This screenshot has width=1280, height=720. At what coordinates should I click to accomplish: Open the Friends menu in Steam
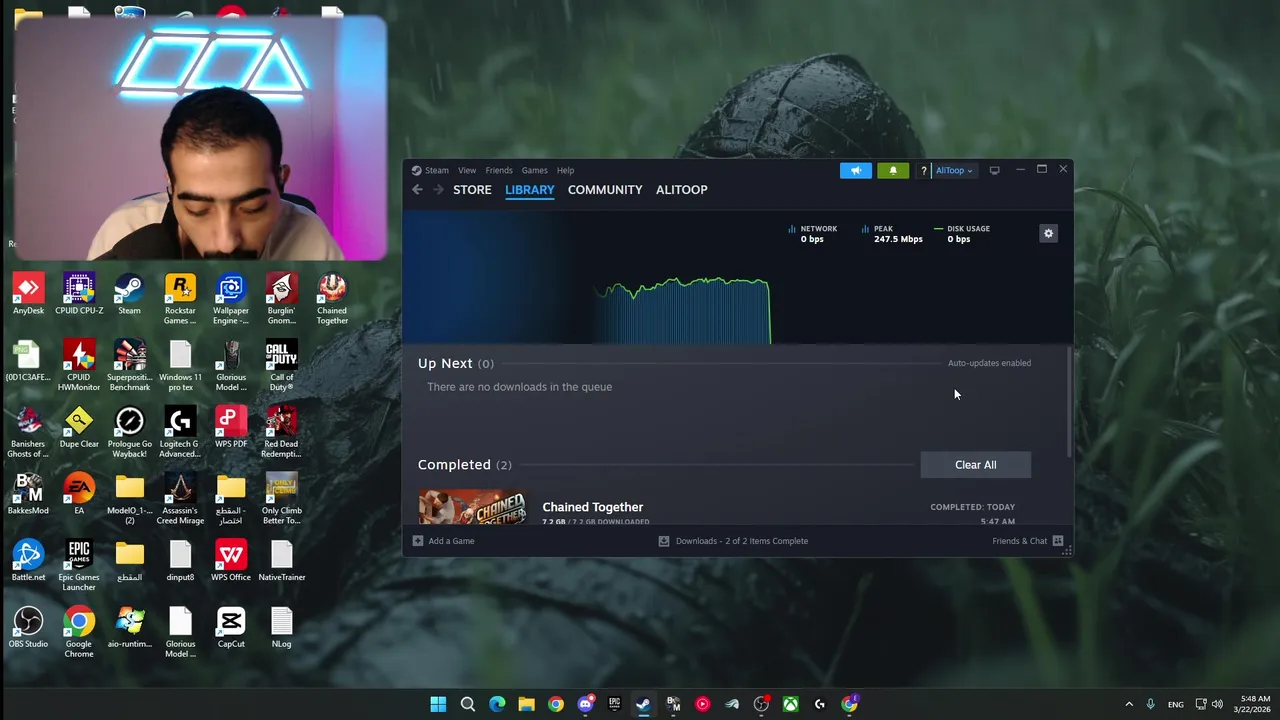(x=499, y=170)
